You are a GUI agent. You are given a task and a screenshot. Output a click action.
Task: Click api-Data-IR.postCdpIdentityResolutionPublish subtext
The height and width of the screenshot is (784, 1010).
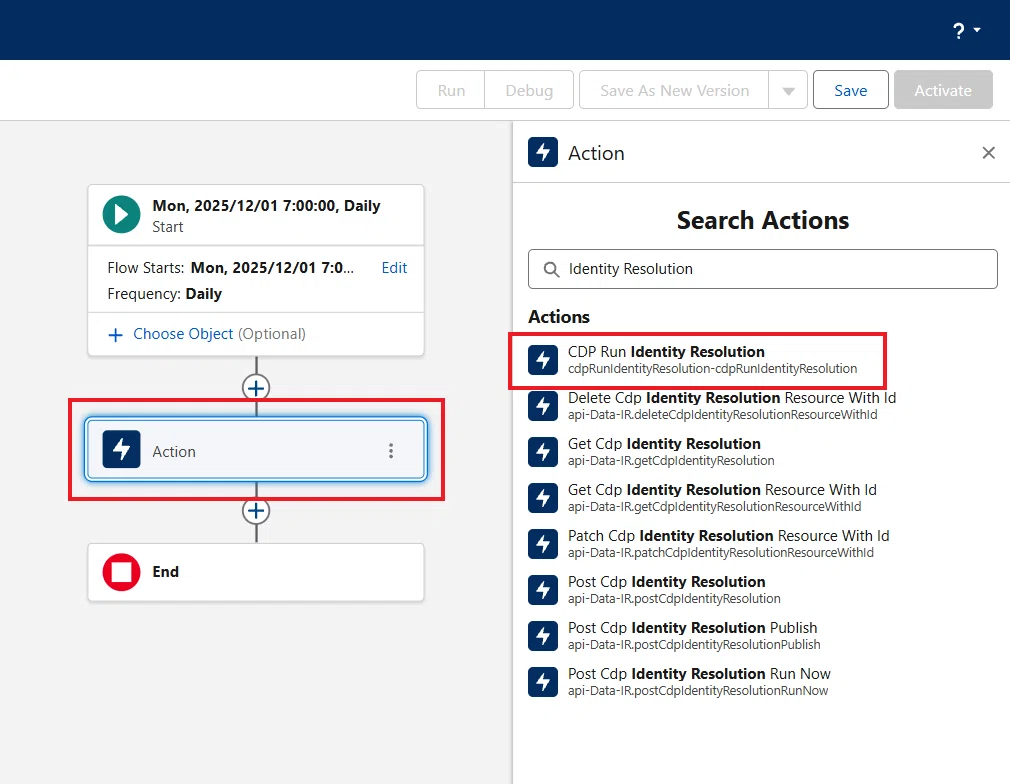click(694, 645)
